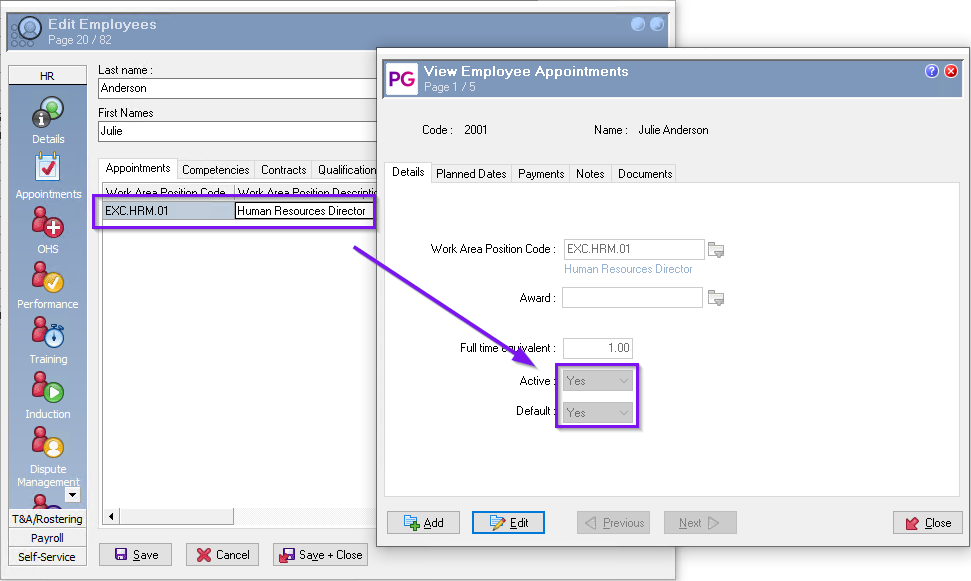Open the Appointments sidebar icon
The width and height of the screenshot is (971, 581).
(47, 168)
